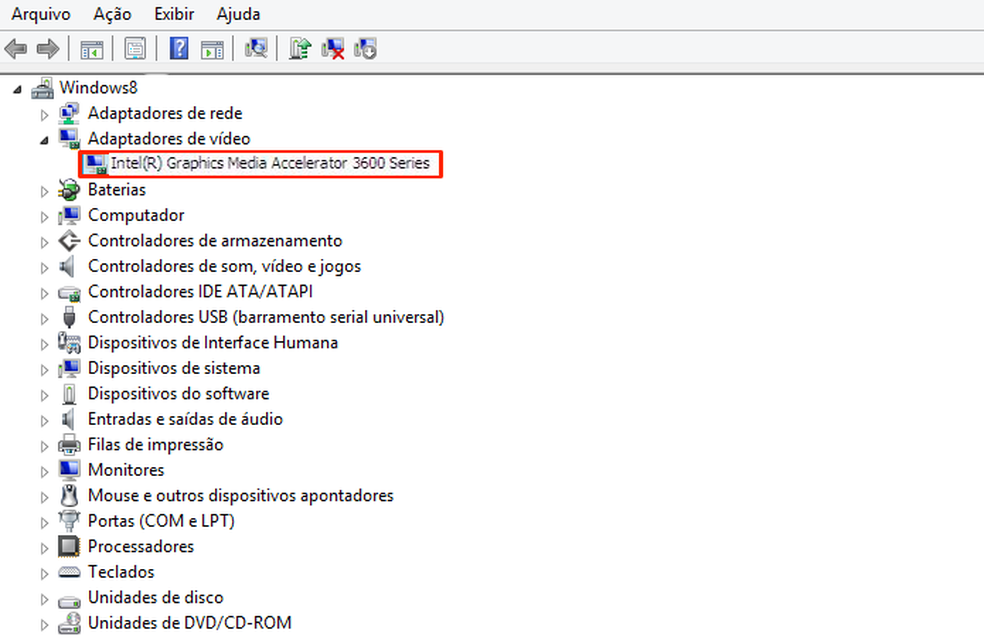The height and width of the screenshot is (640, 984).
Task: Click the chip icon for Processadores
Action: pyautogui.click(x=69, y=546)
